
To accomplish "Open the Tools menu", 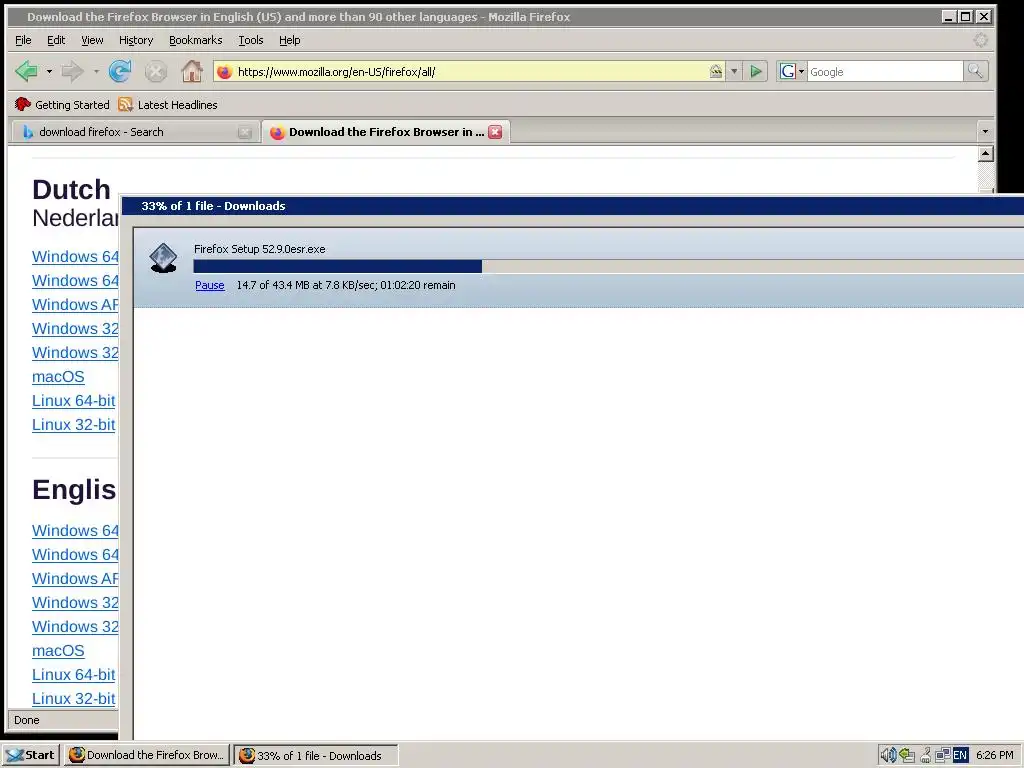I will coord(251,40).
